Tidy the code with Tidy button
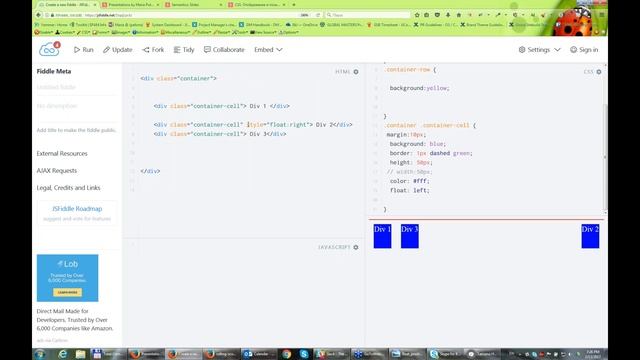Screen dimensions: 640x360 184,50
